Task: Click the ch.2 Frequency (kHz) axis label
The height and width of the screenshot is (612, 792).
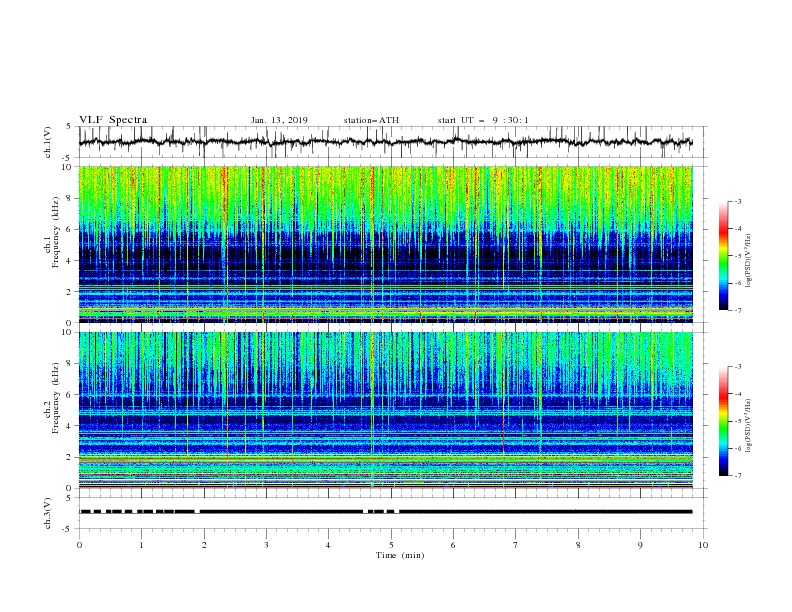Action: point(52,398)
